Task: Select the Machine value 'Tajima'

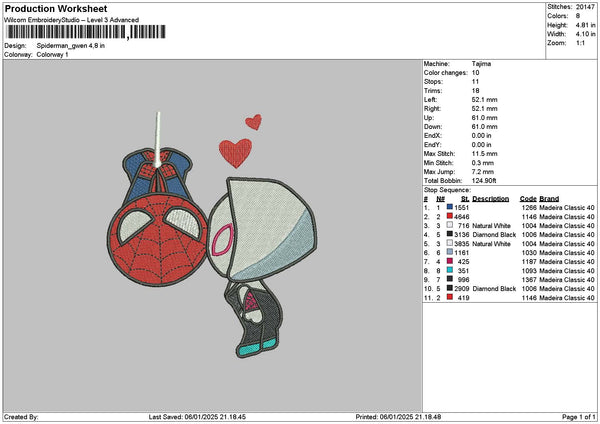Action: [x=481, y=64]
